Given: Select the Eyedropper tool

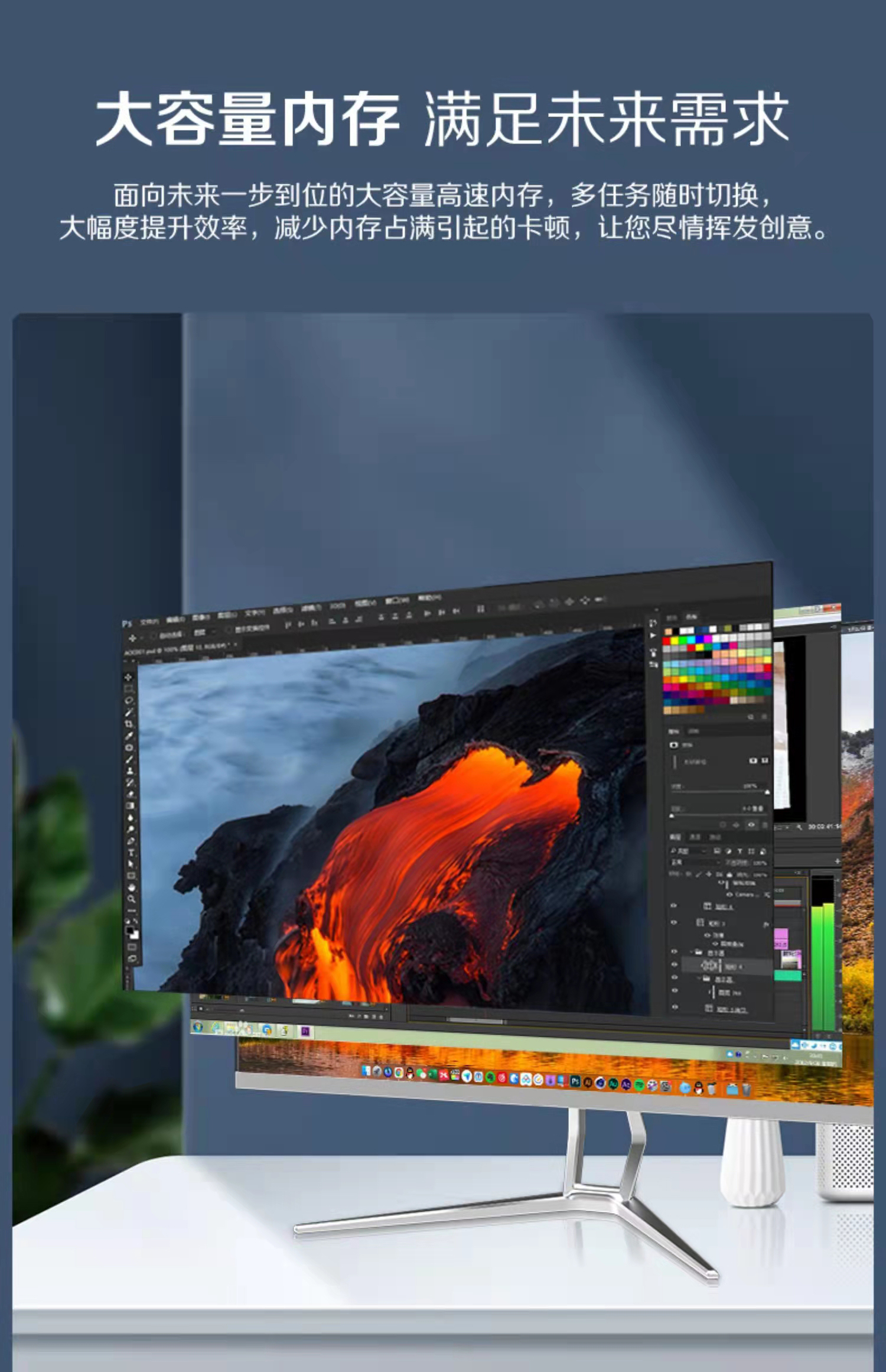Looking at the screenshot, I should pyautogui.click(x=129, y=736).
